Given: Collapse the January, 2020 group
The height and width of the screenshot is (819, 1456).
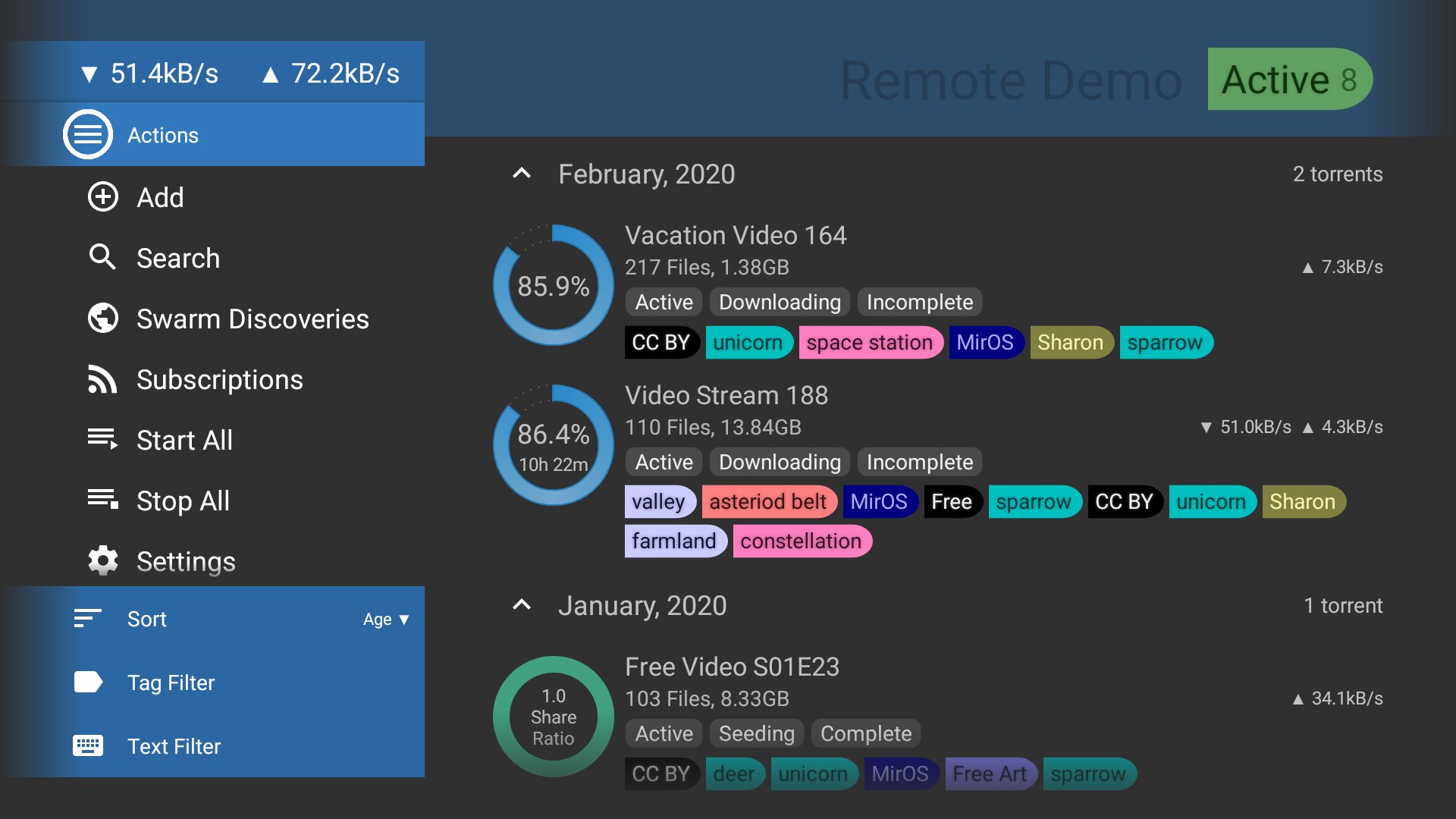Looking at the screenshot, I should click(x=522, y=605).
